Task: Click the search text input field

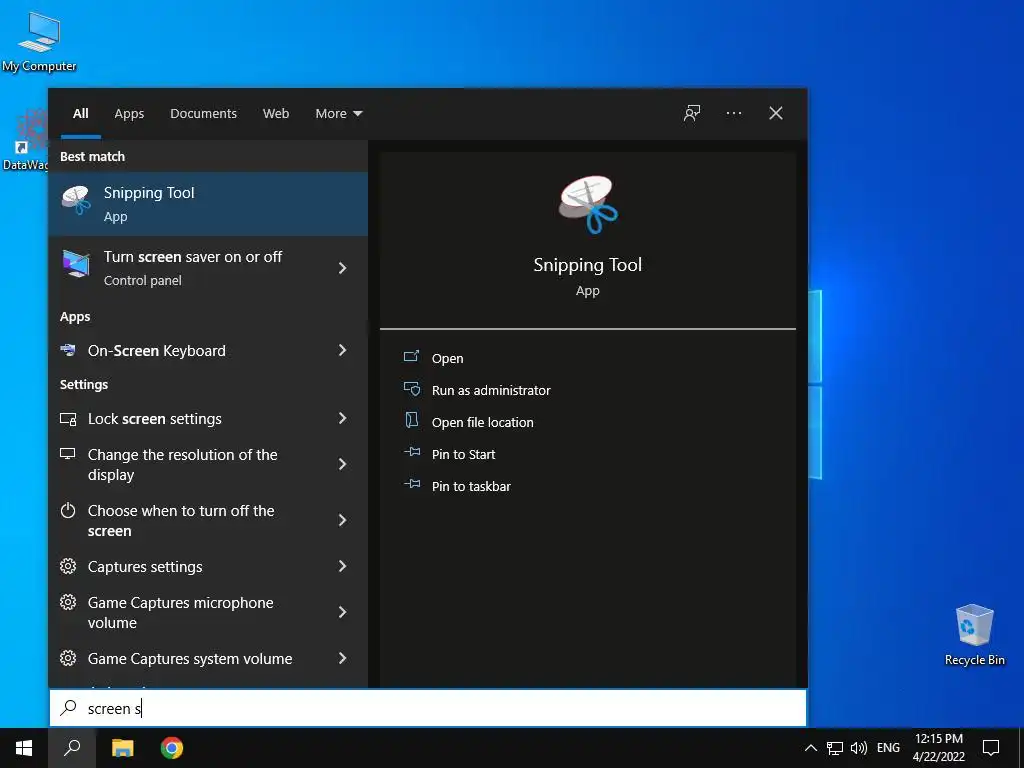Action: (x=428, y=708)
